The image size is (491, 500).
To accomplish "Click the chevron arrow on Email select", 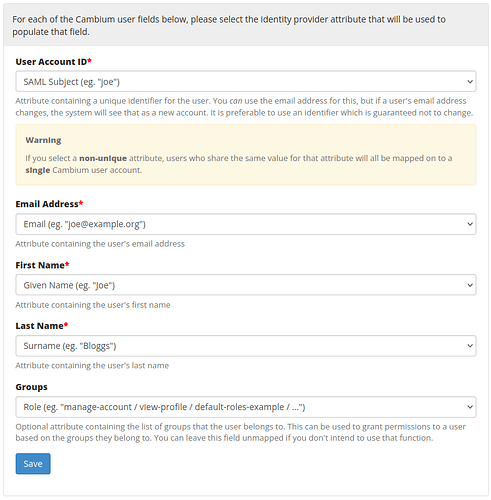I will [x=470, y=224].
